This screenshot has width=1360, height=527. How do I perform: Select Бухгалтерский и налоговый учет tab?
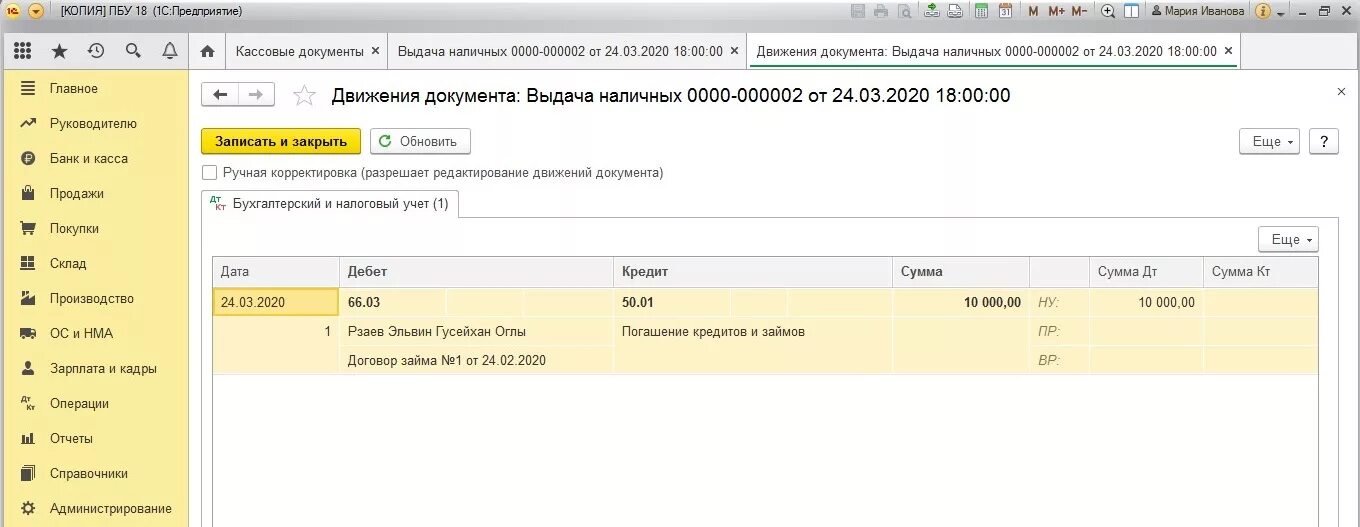pyautogui.click(x=330, y=204)
